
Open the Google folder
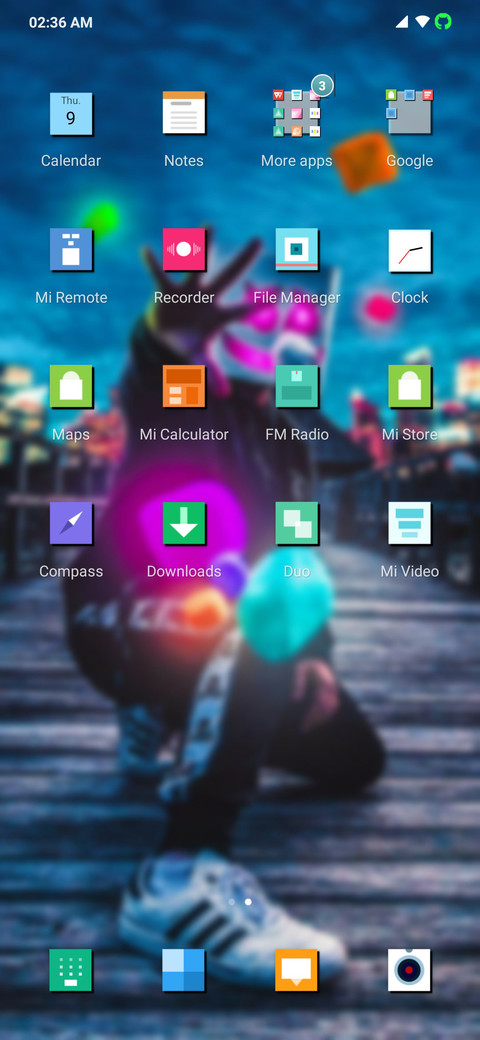tap(410, 113)
